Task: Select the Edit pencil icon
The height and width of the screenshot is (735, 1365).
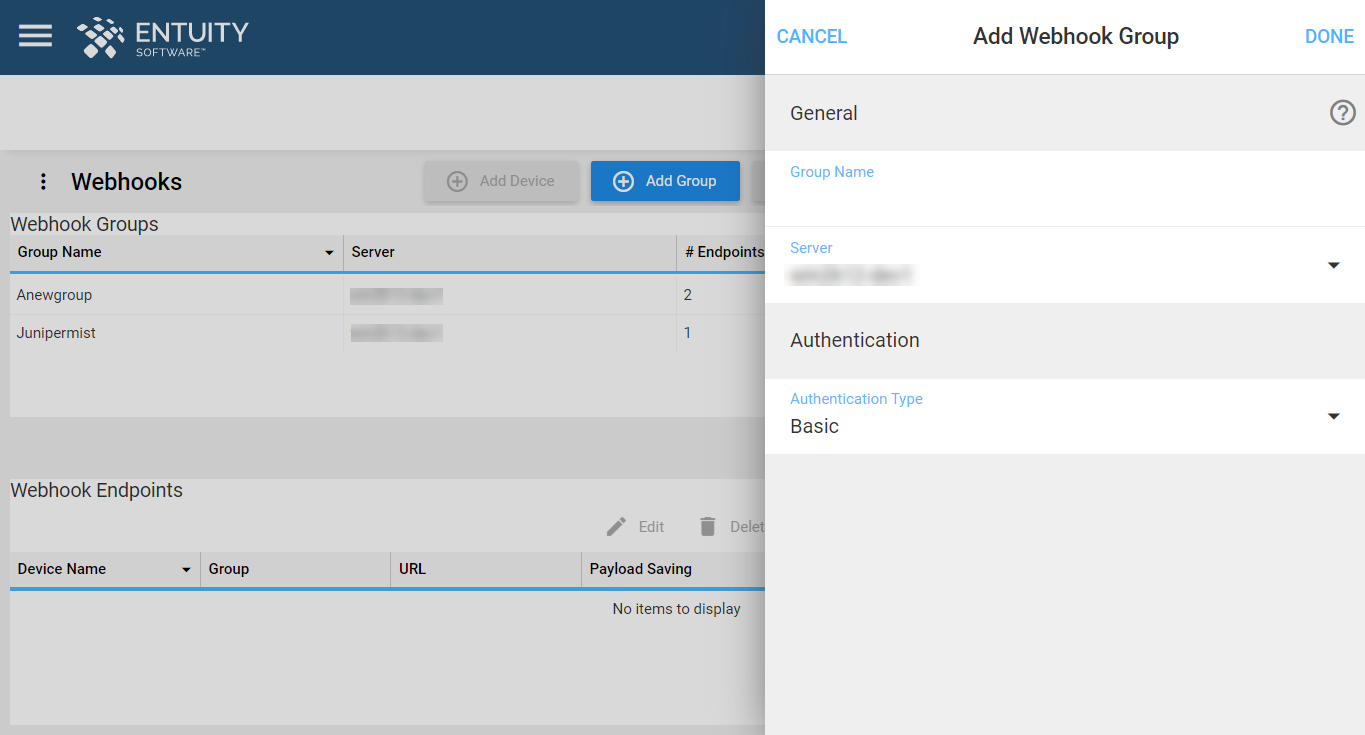Action: (618, 526)
